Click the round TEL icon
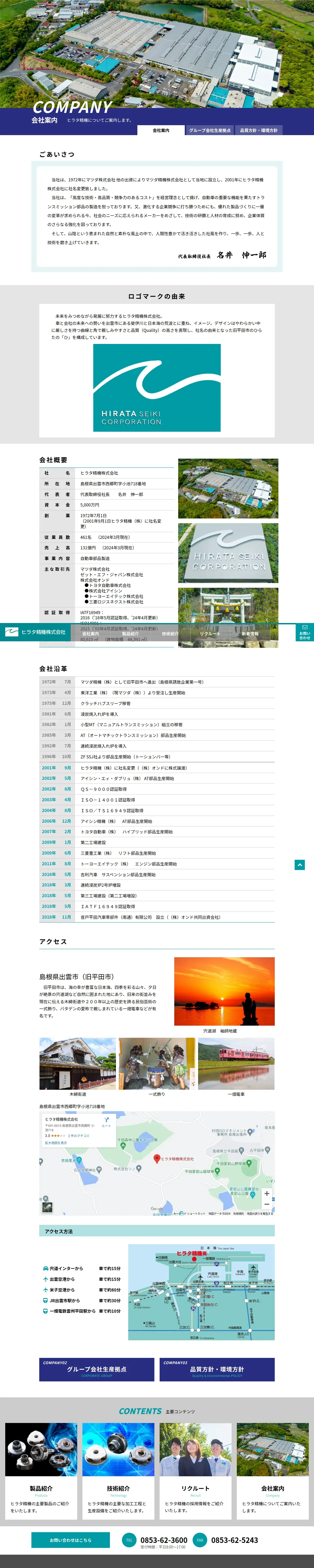Viewport: 314px width, 1568px height. pyautogui.click(x=129, y=1540)
